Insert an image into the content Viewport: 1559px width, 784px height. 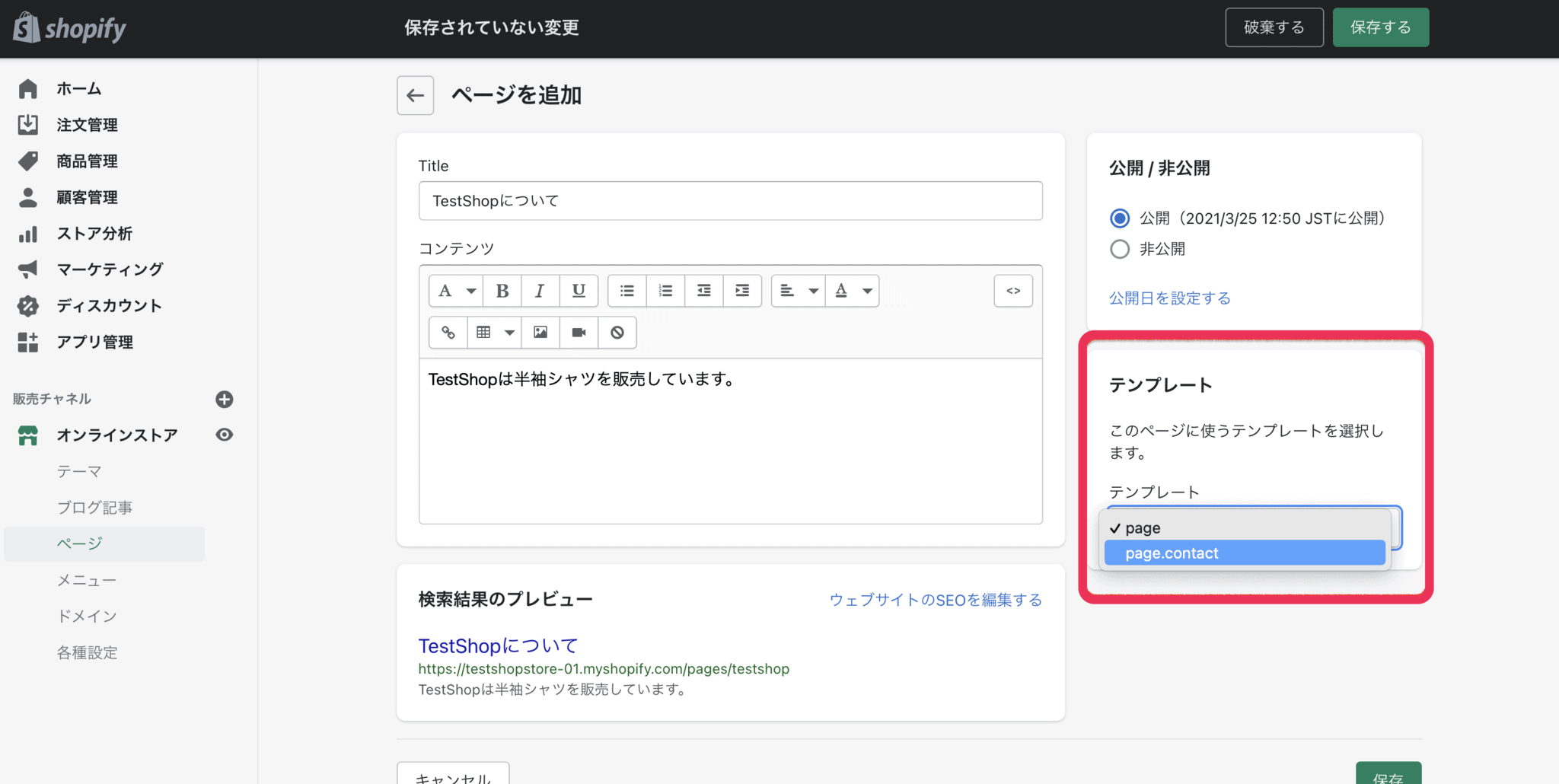pyautogui.click(x=540, y=332)
